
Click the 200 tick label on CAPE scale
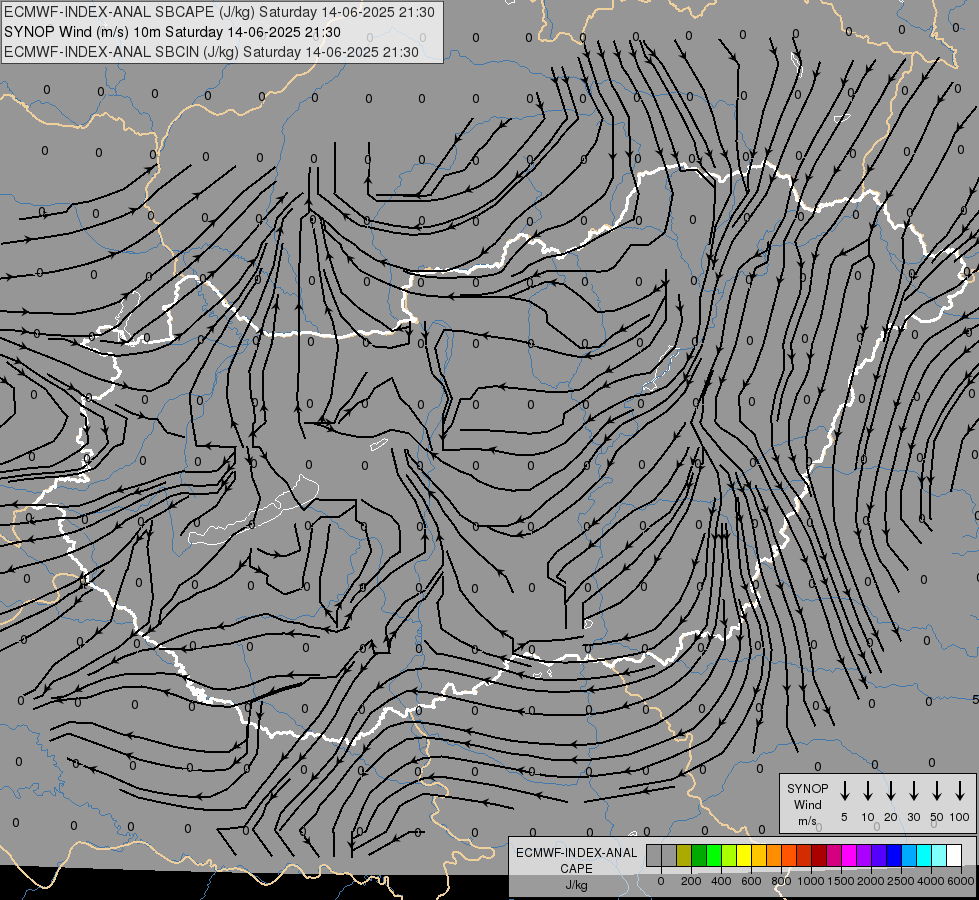(691, 881)
